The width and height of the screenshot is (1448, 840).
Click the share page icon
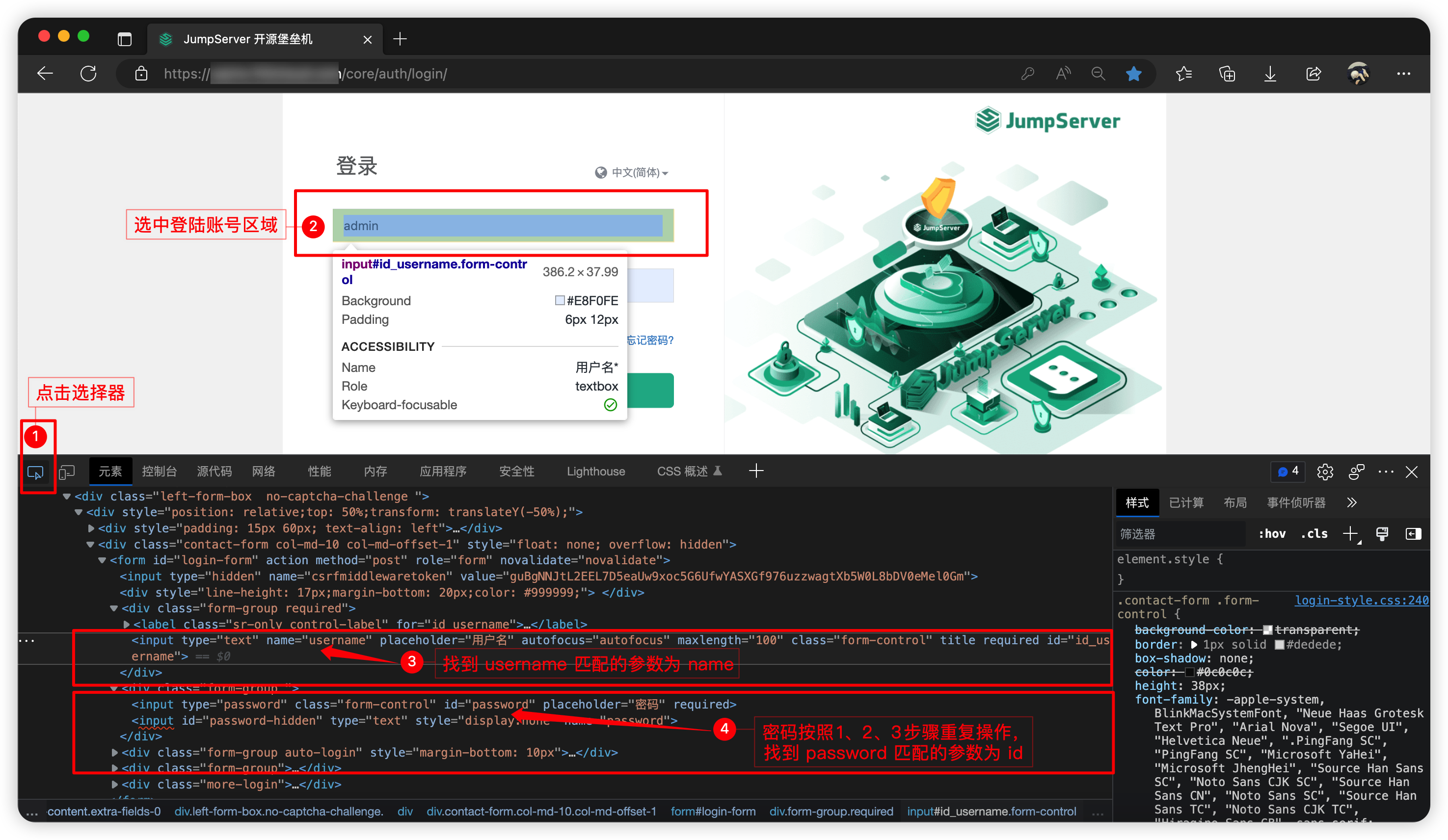coord(1313,74)
